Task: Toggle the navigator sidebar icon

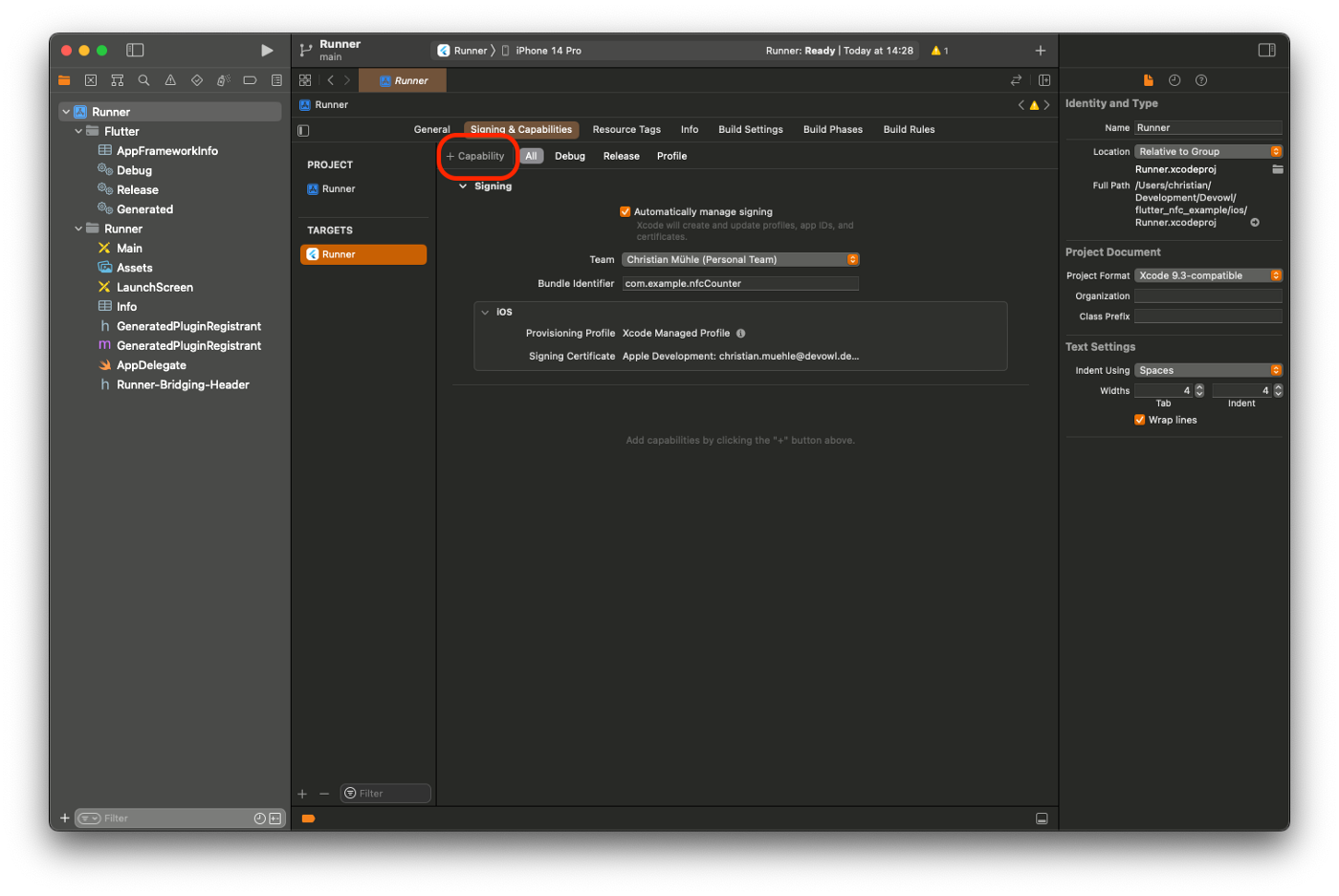Action: pyautogui.click(x=135, y=51)
